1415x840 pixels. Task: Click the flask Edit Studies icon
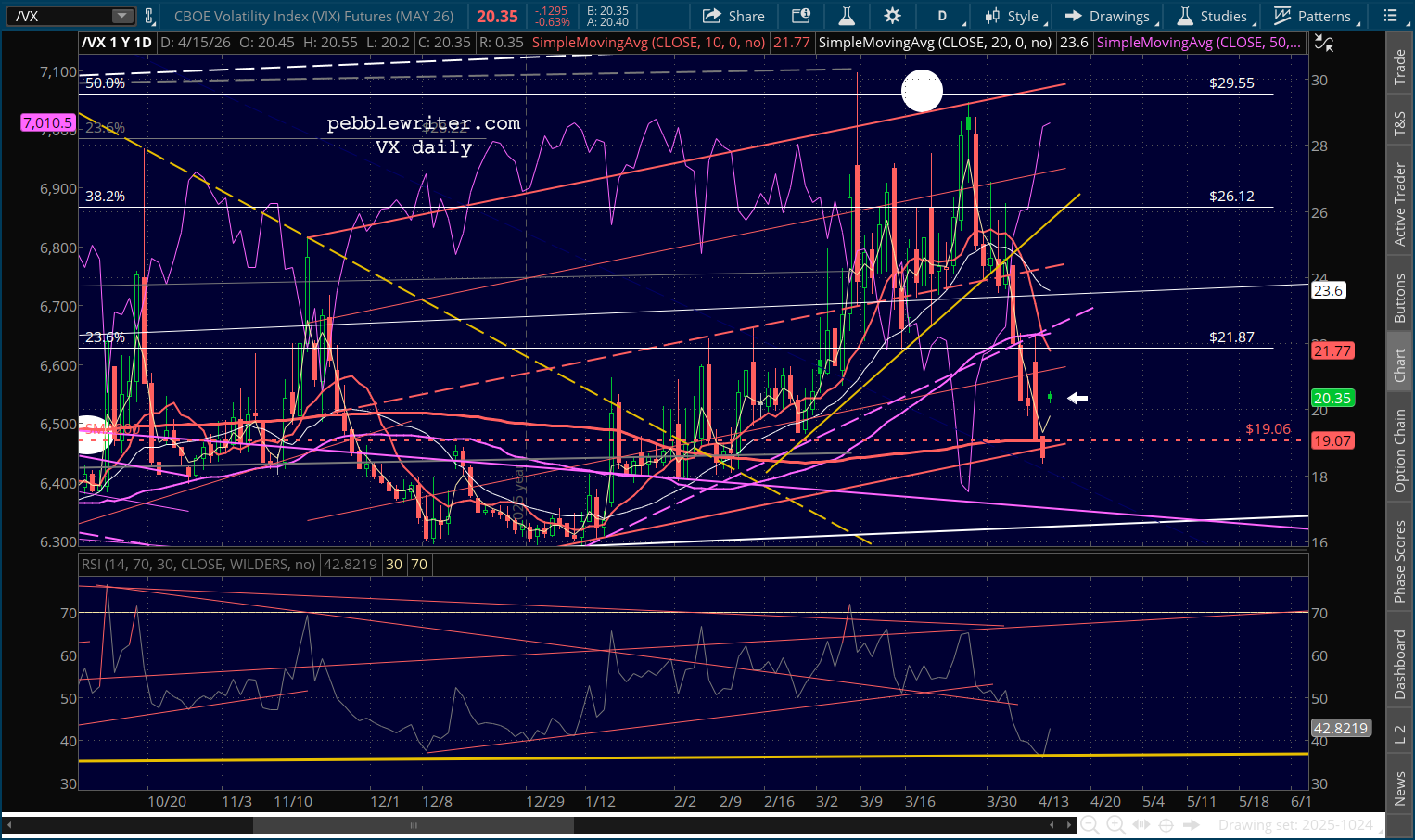tap(846, 16)
